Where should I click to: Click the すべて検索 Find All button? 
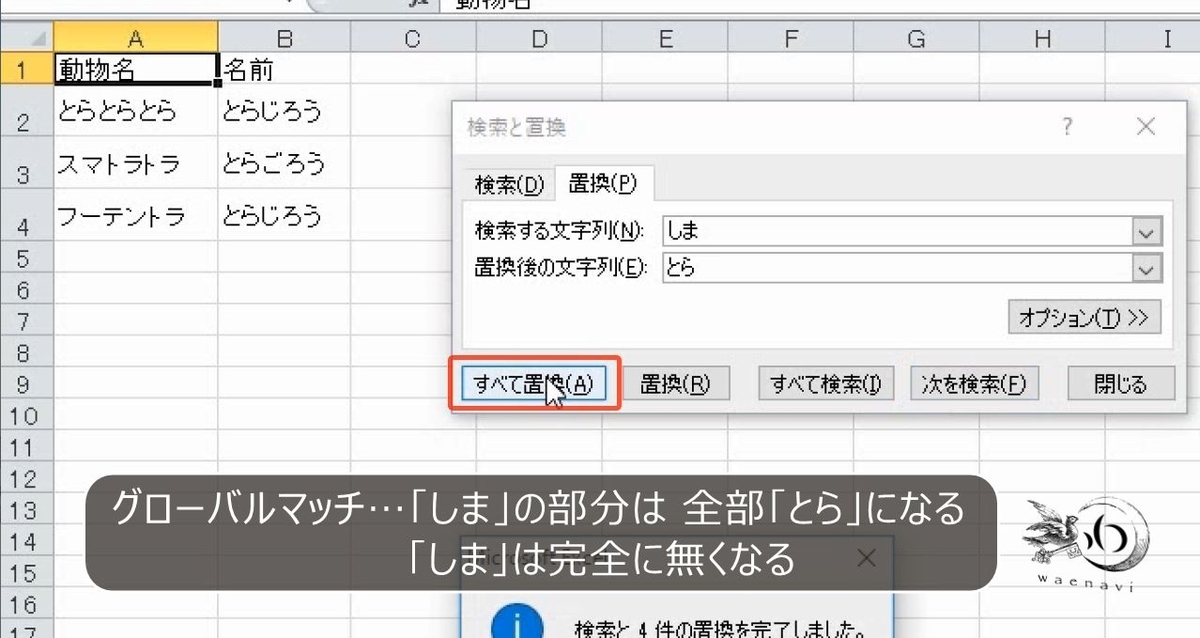[x=824, y=383]
